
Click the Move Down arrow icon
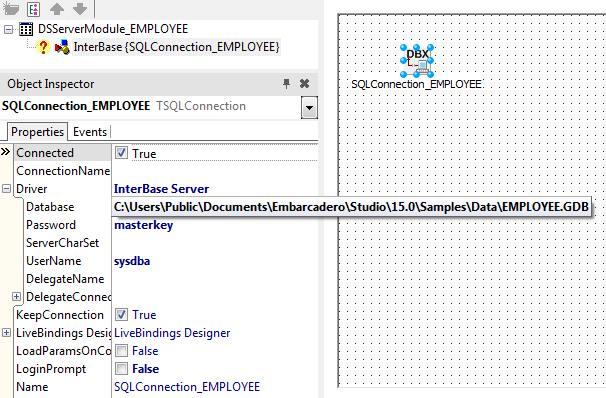pos(80,9)
